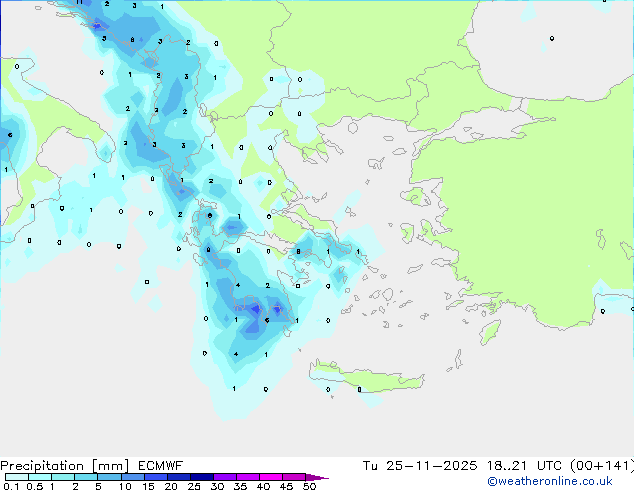The width and height of the screenshot is (634, 490).
Task: Pick the 25–30 mm navy legend swatch
Action: click(201, 477)
